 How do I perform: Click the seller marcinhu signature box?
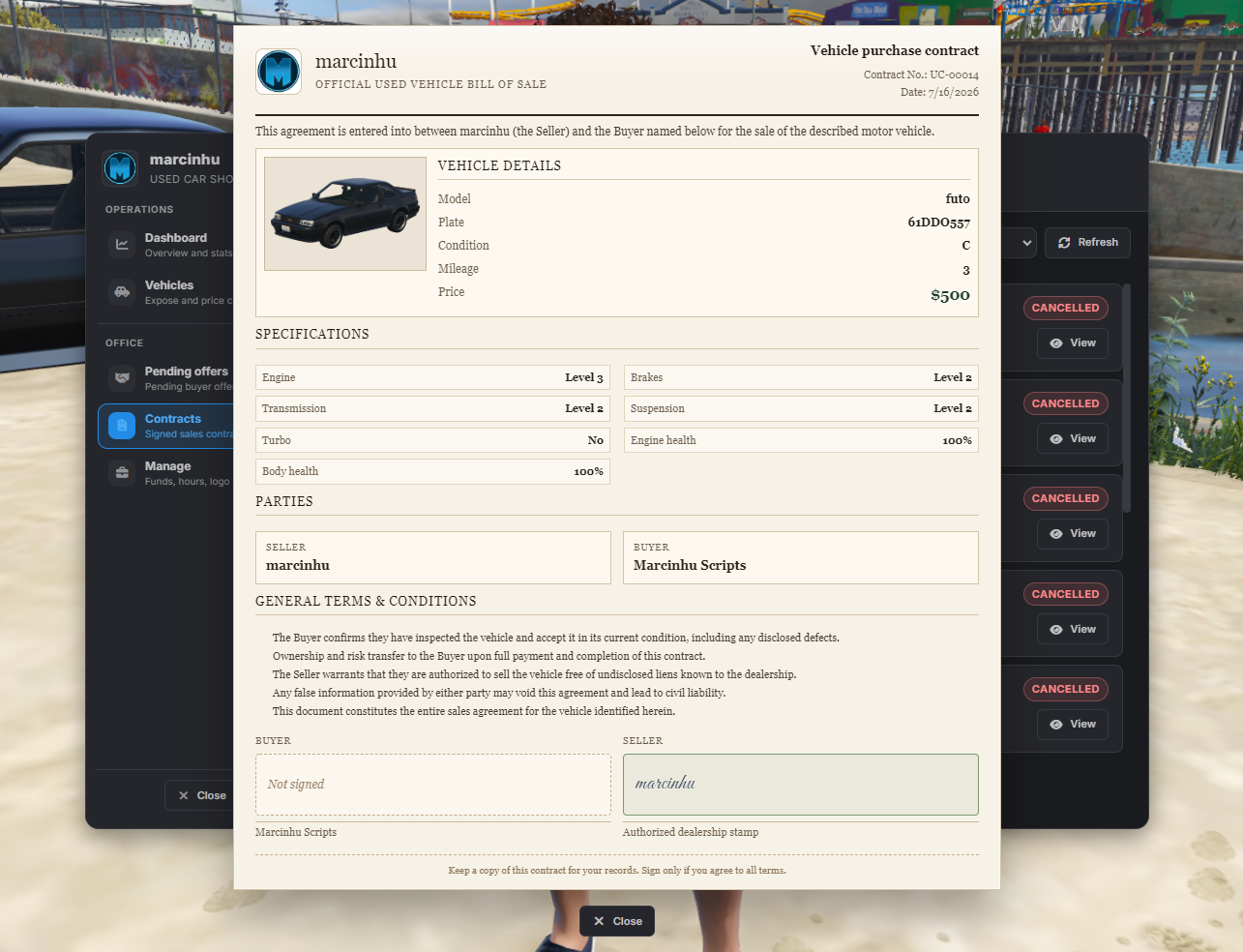[x=801, y=785]
